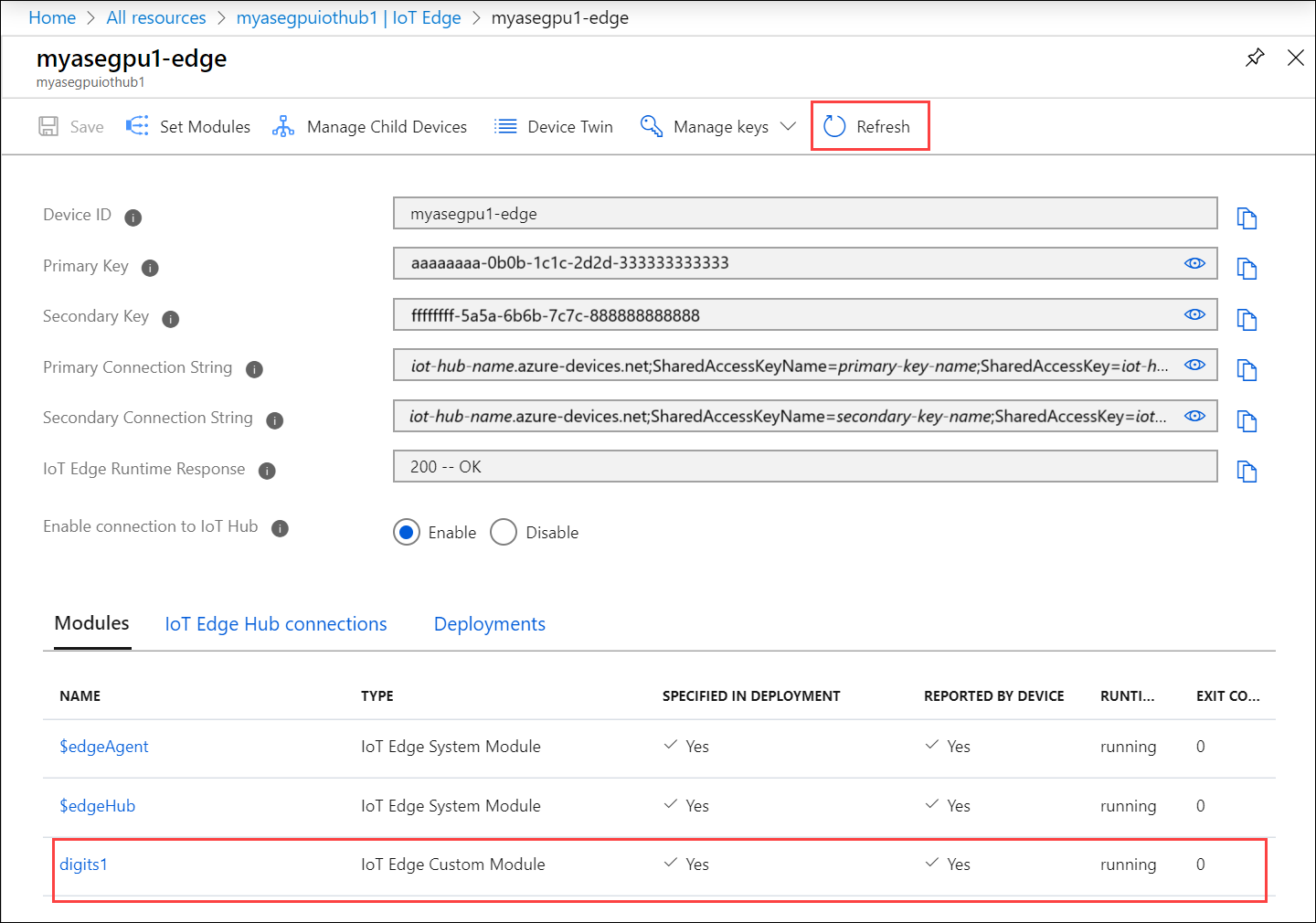The width and height of the screenshot is (1316, 923).
Task: Copy the Device ID value
Action: coord(1247,218)
